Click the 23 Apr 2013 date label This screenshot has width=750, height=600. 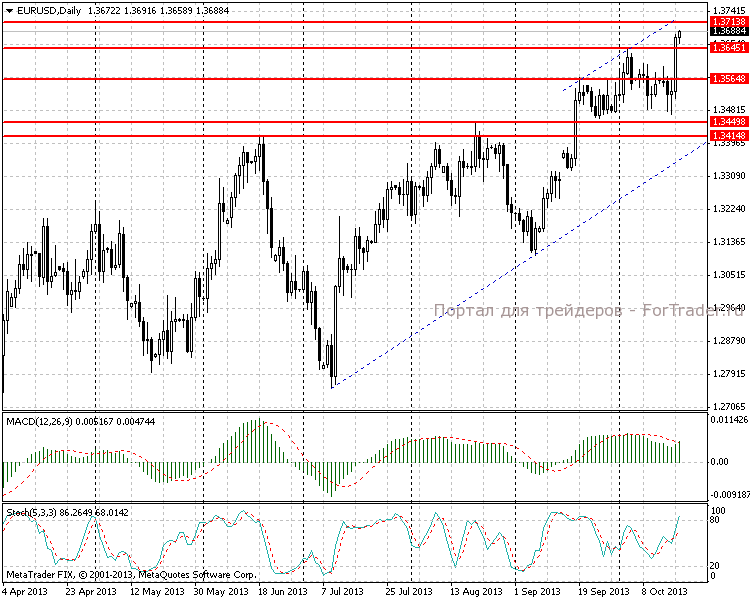pyautogui.click(x=91, y=591)
